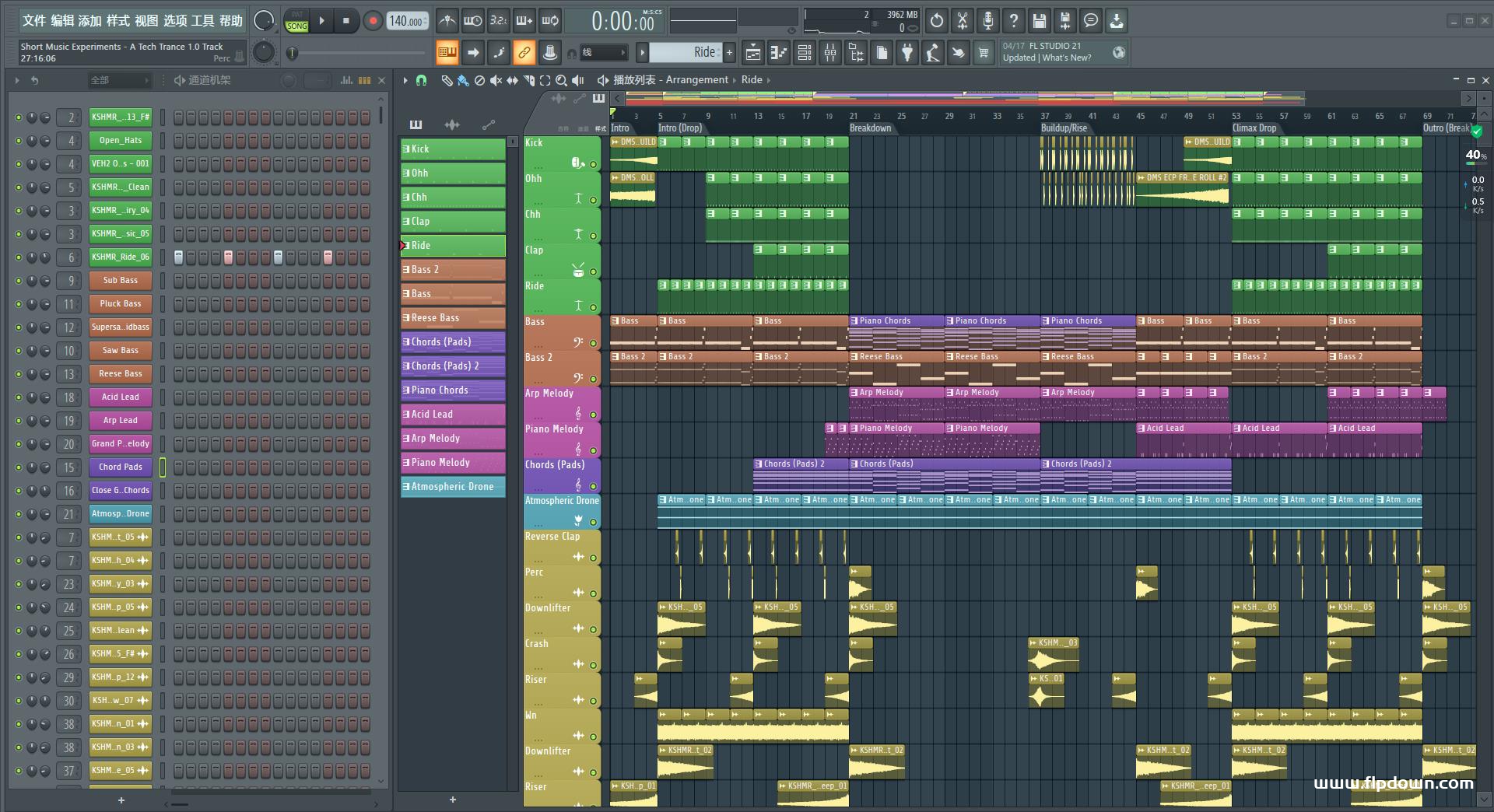Select the playlist paint brush tool

tap(463, 80)
